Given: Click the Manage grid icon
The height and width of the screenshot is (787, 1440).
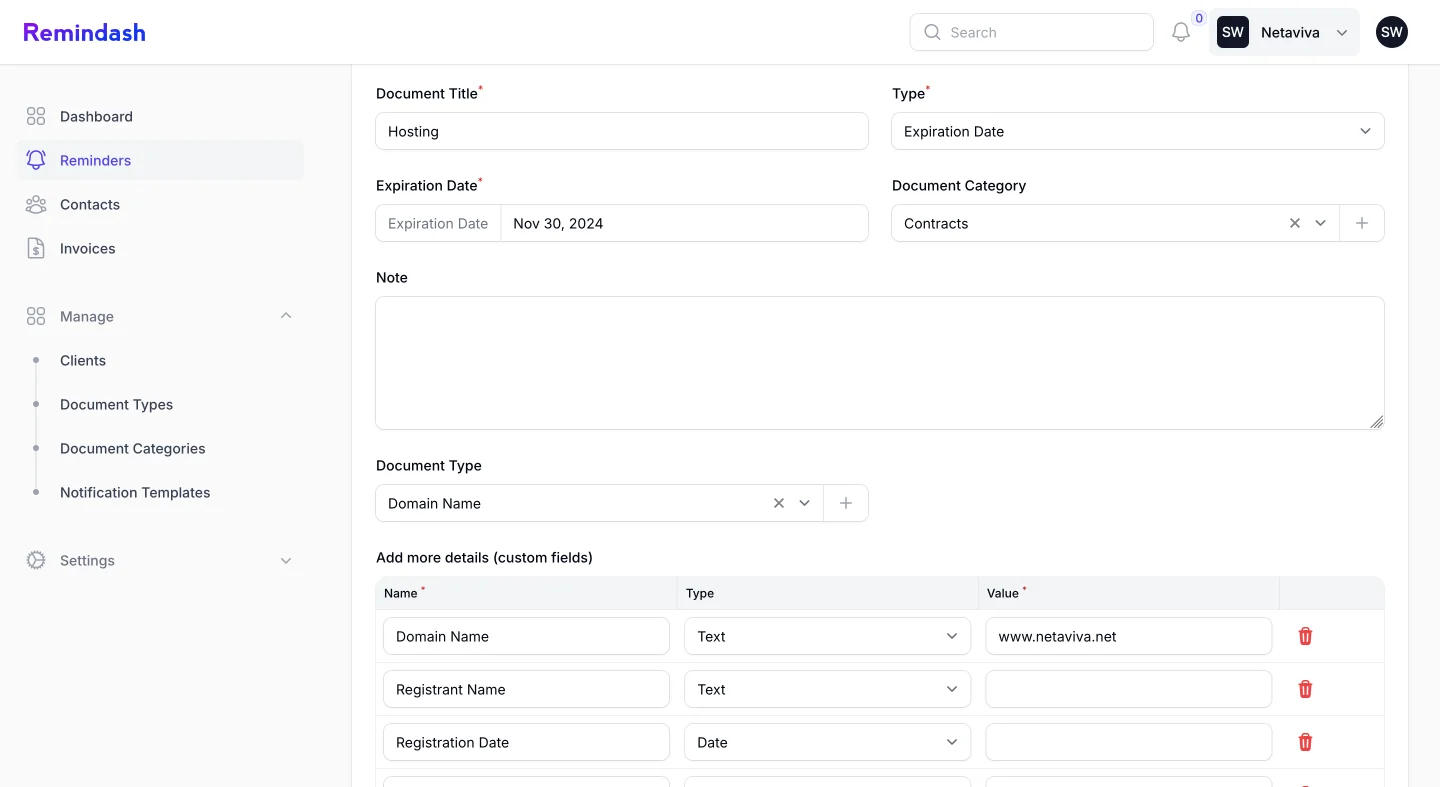Looking at the screenshot, I should 36,316.
